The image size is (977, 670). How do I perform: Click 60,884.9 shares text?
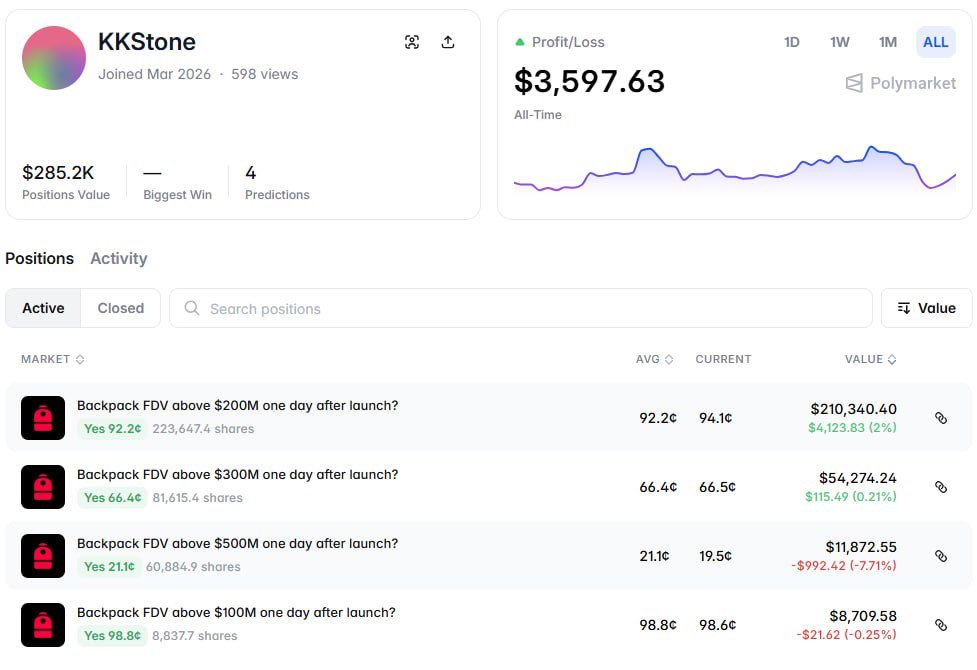[193, 567]
